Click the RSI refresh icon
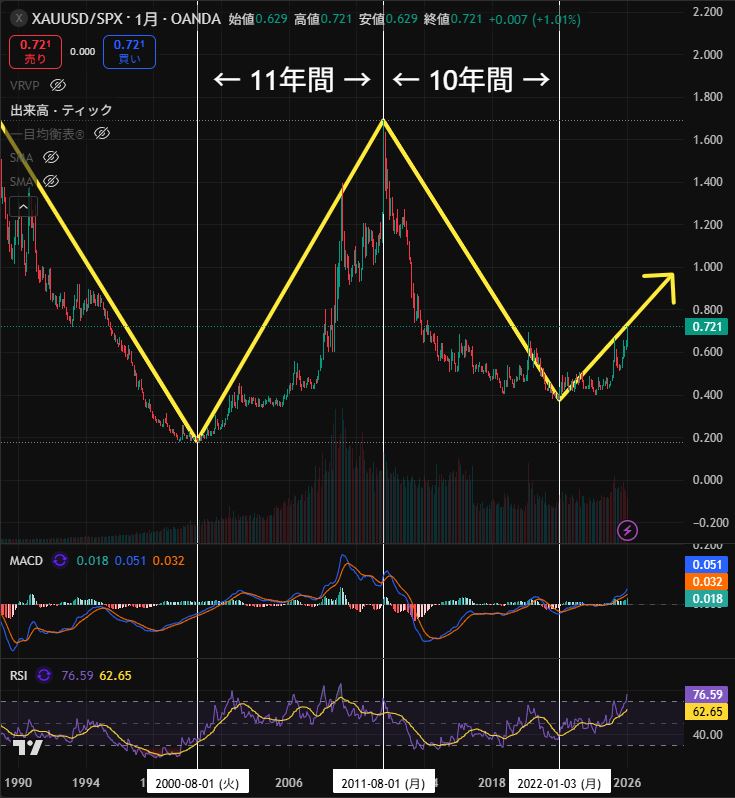735x798 pixels. point(44,676)
